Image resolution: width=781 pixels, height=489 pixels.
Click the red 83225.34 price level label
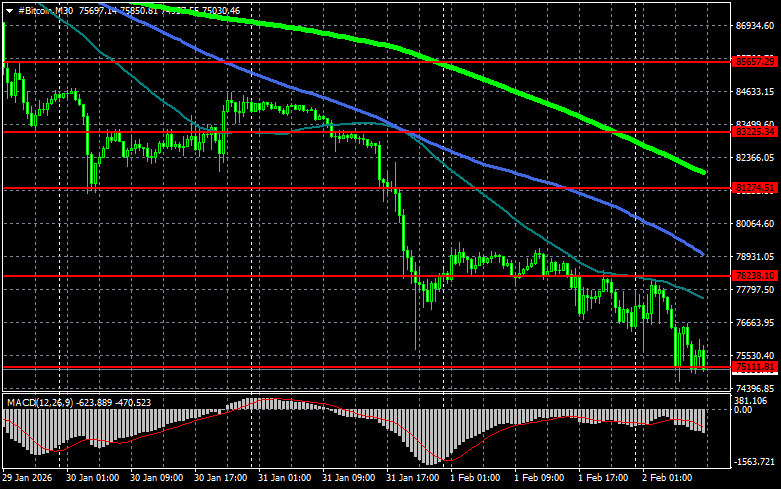point(755,131)
